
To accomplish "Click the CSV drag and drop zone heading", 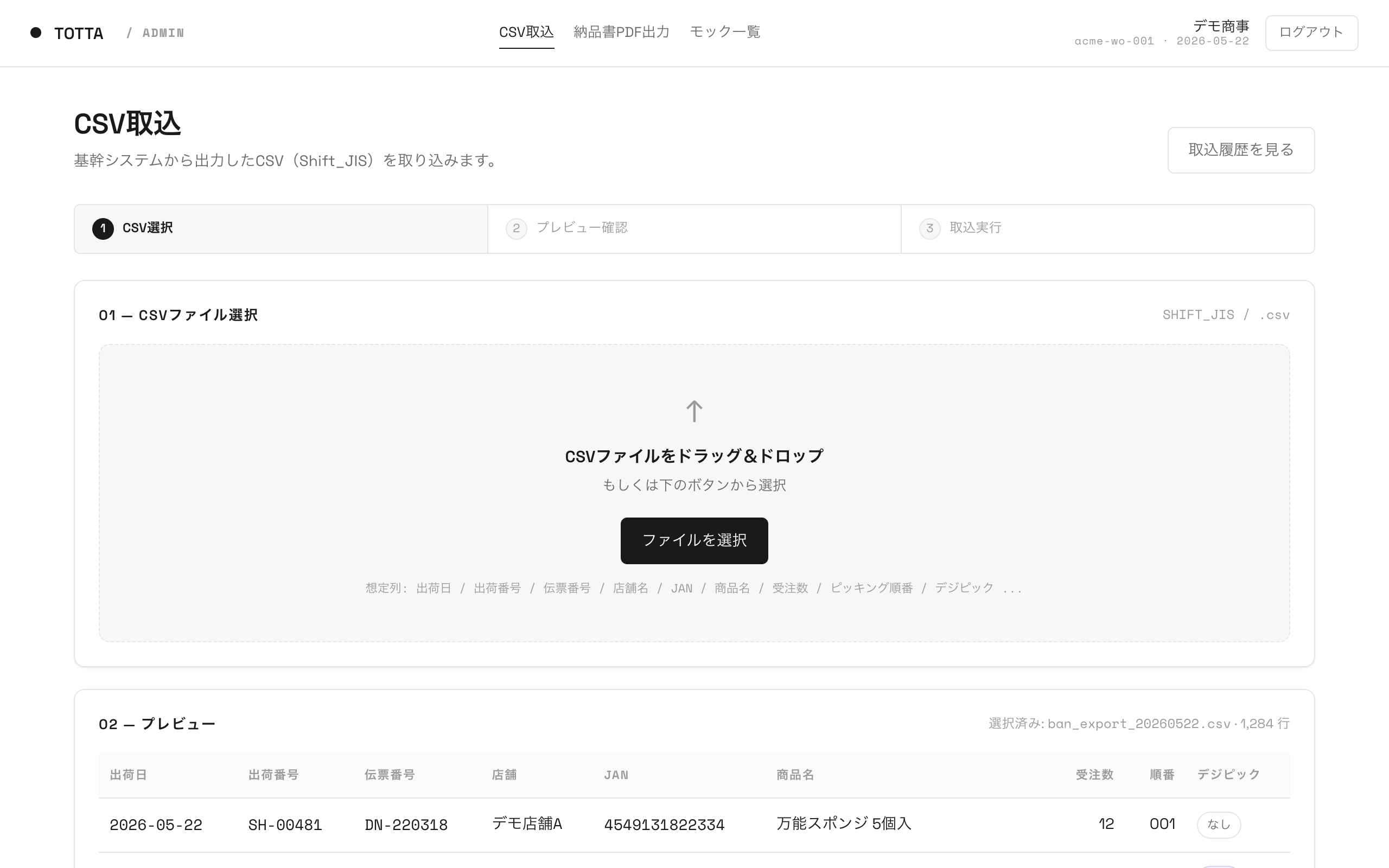I will 694,456.
